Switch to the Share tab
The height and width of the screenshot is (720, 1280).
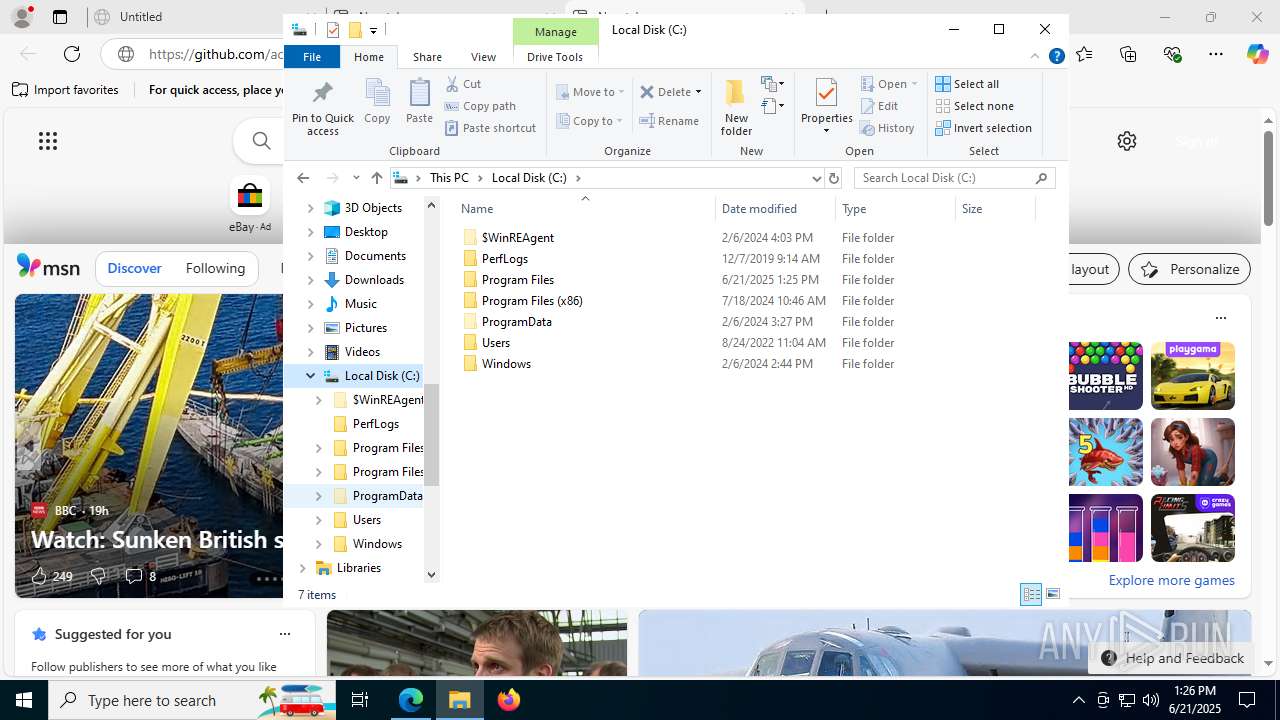pos(427,57)
